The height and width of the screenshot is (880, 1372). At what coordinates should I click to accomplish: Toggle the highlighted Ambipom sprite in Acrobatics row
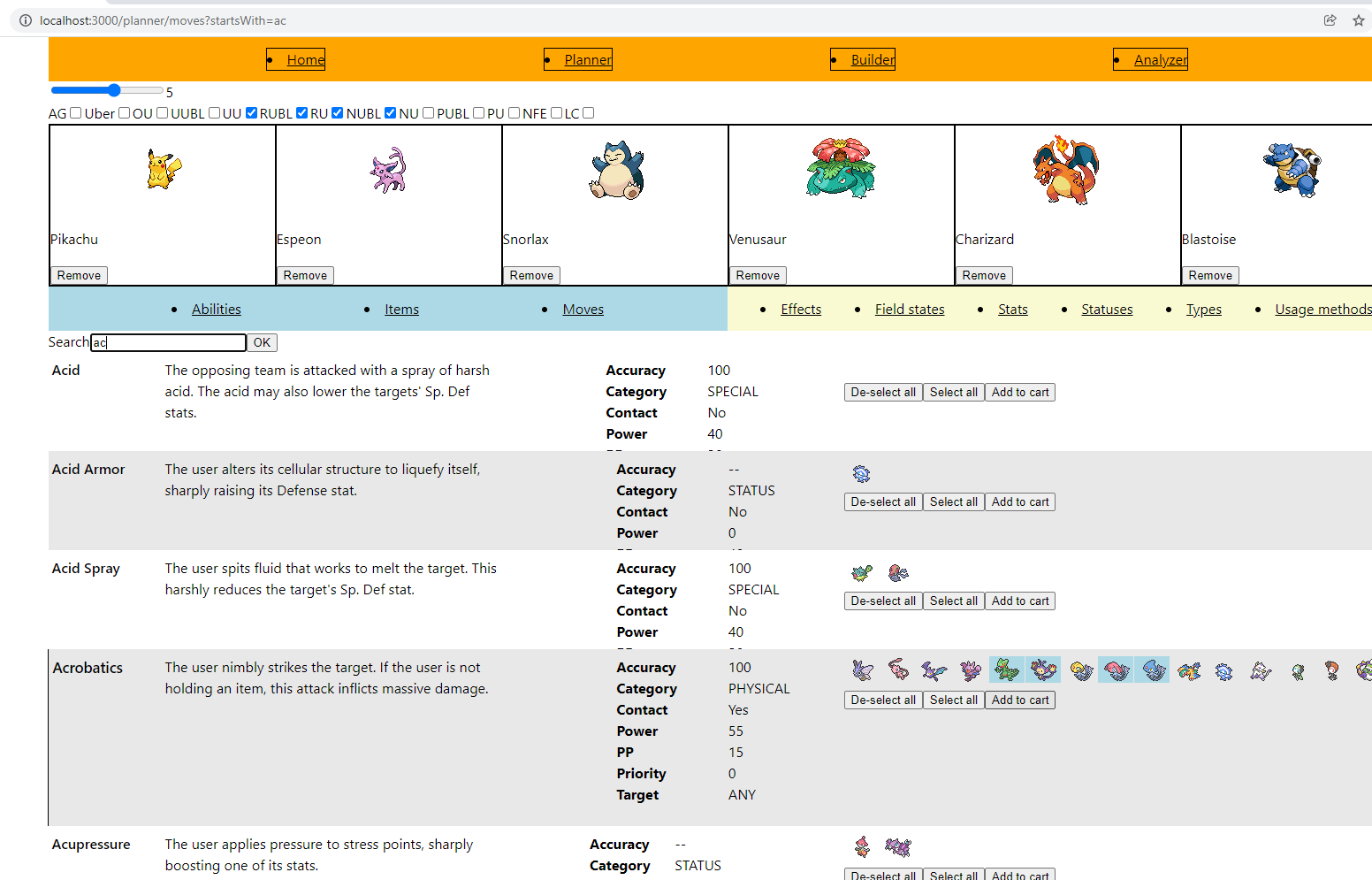click(1043, 670)
